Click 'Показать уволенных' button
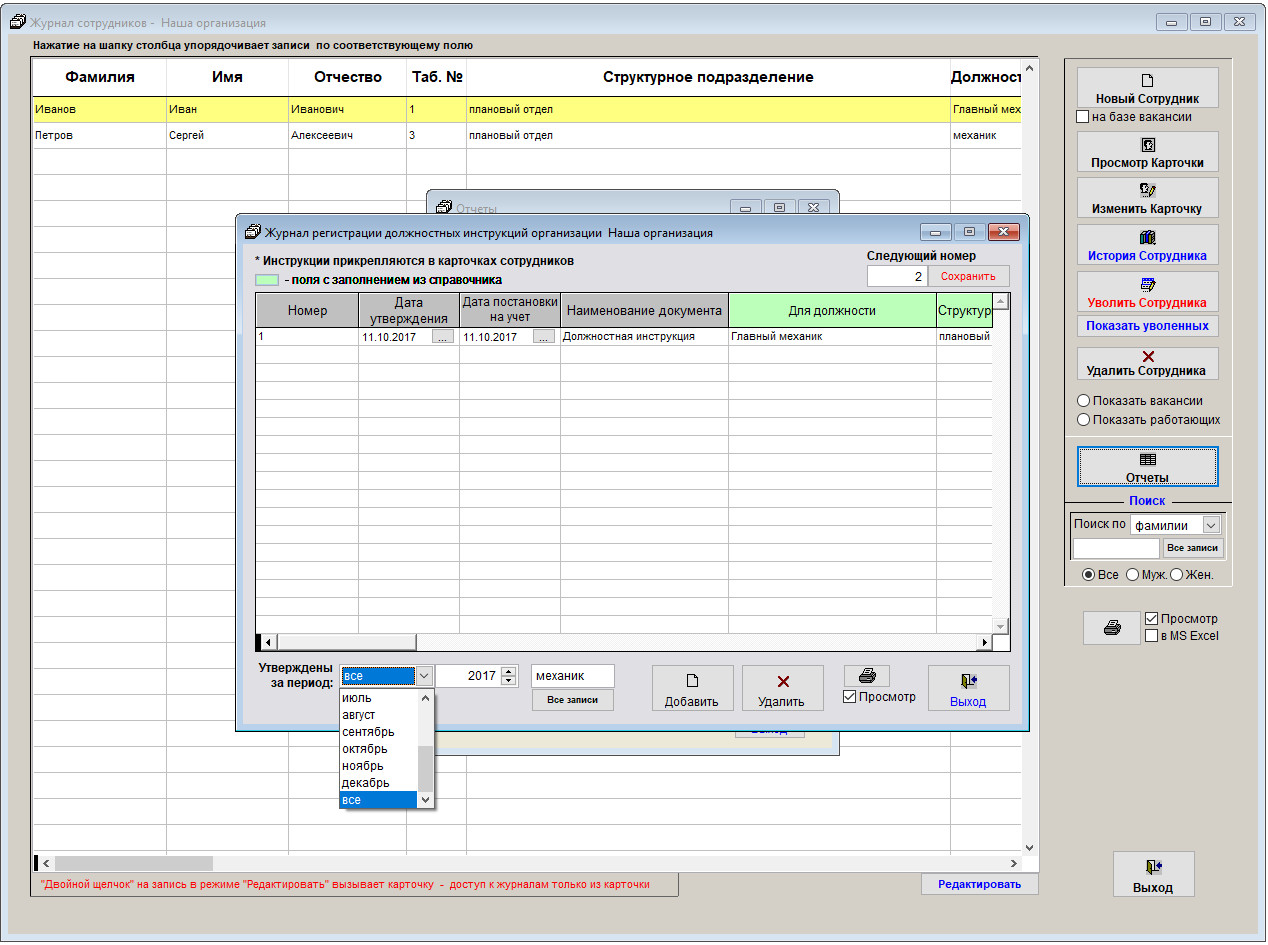The width and height of the screenshot is (1268, 945). (1147, 326)
